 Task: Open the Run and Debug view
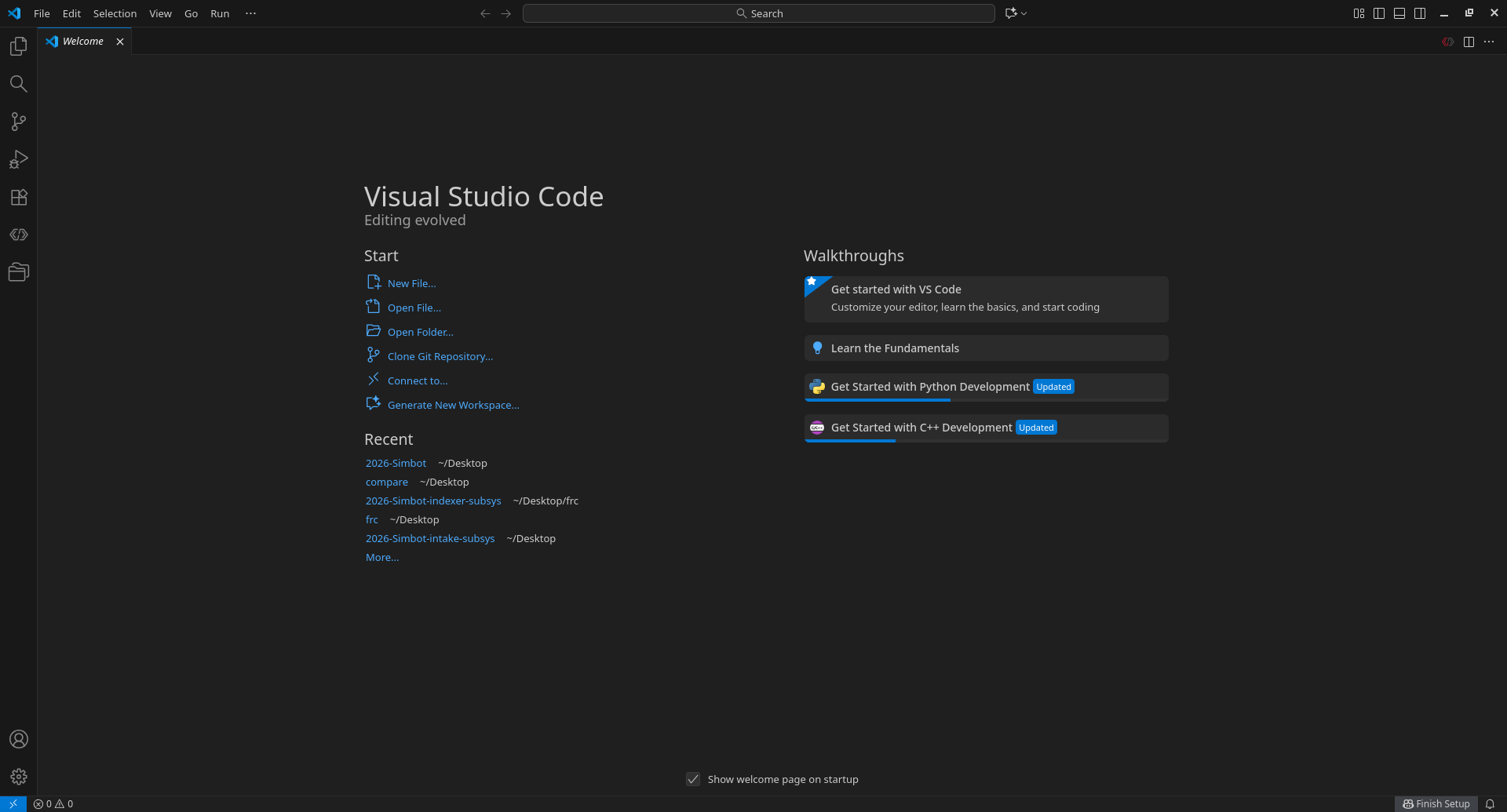19,159
